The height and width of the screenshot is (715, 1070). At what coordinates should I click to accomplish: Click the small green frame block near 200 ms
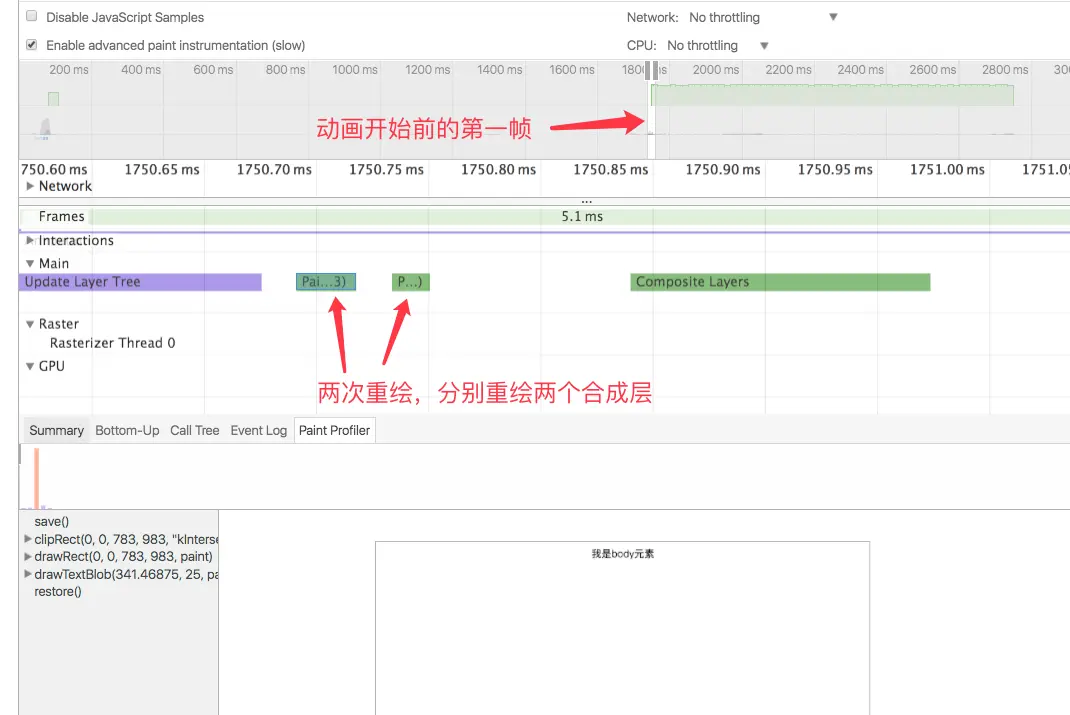[53, 99]
